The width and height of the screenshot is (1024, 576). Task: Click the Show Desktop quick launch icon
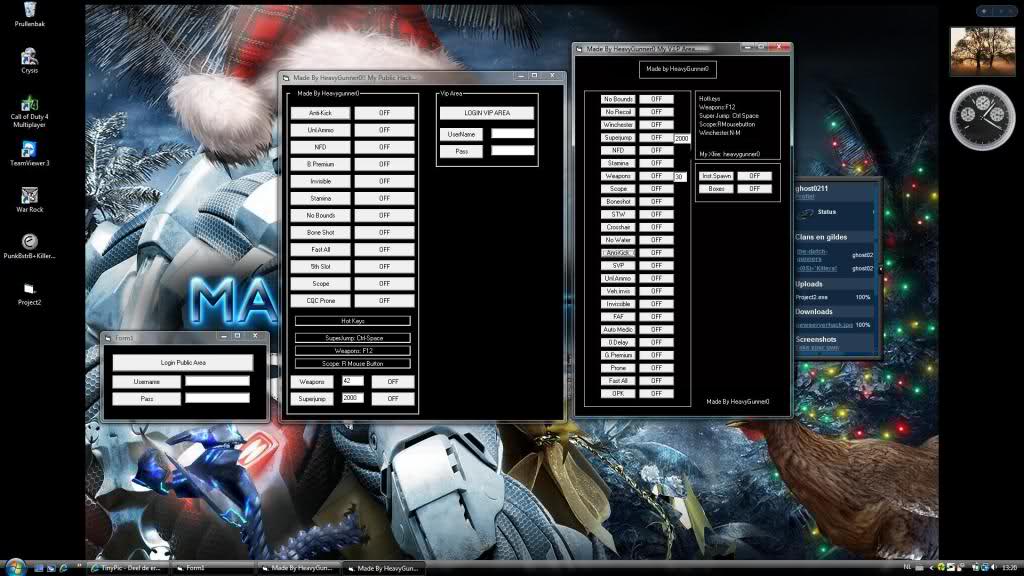pos(39,568)
